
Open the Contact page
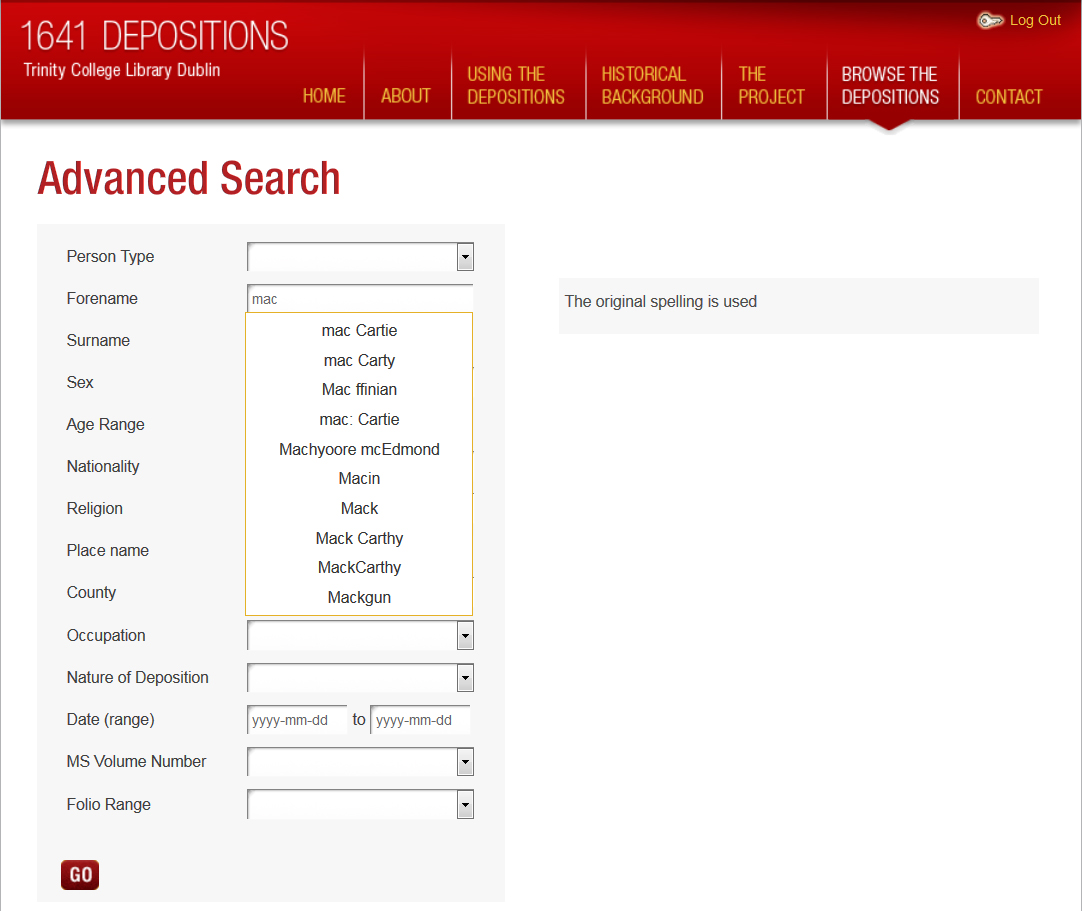coord(1008,97)
